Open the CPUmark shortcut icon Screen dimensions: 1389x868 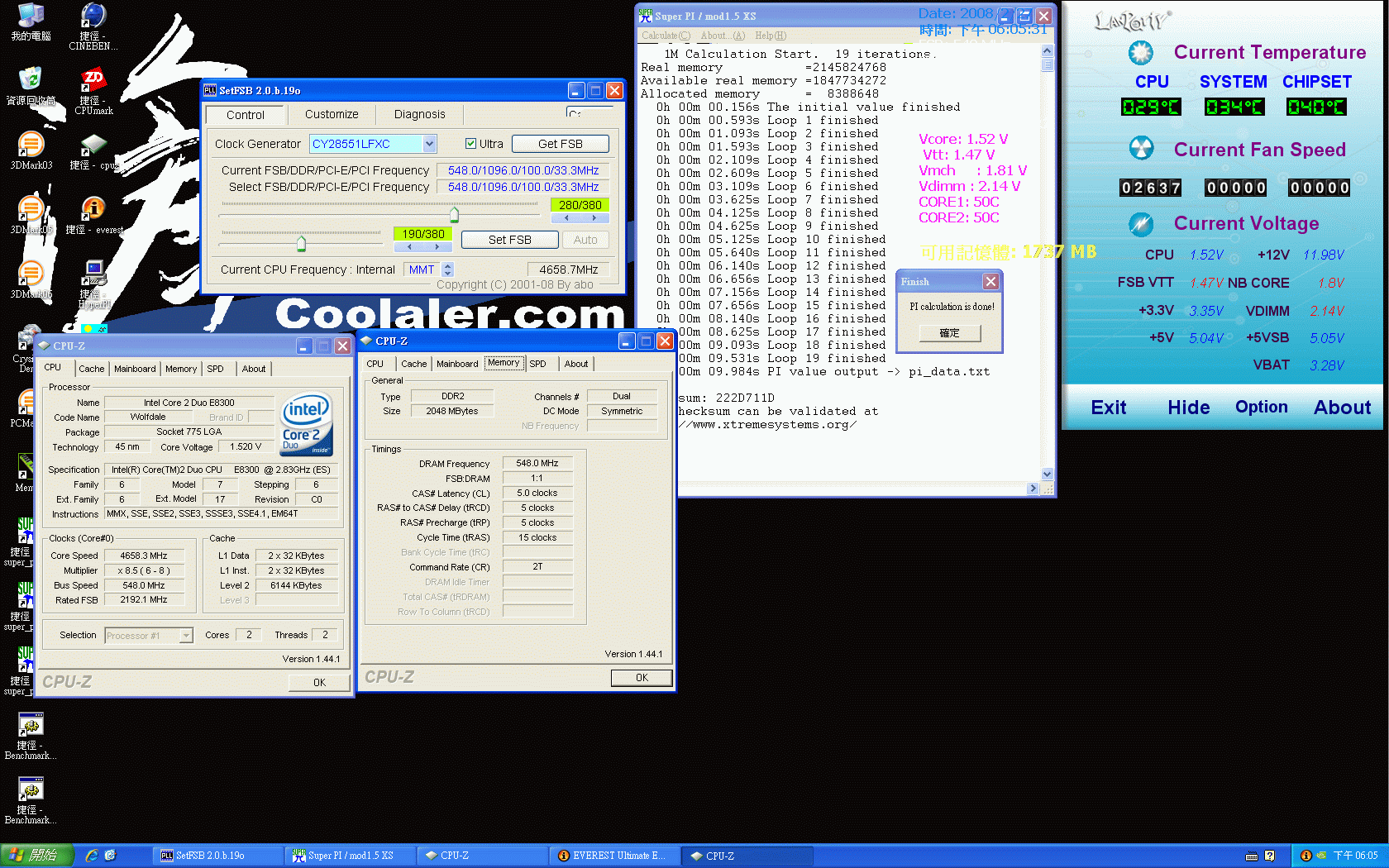(93, 91)
